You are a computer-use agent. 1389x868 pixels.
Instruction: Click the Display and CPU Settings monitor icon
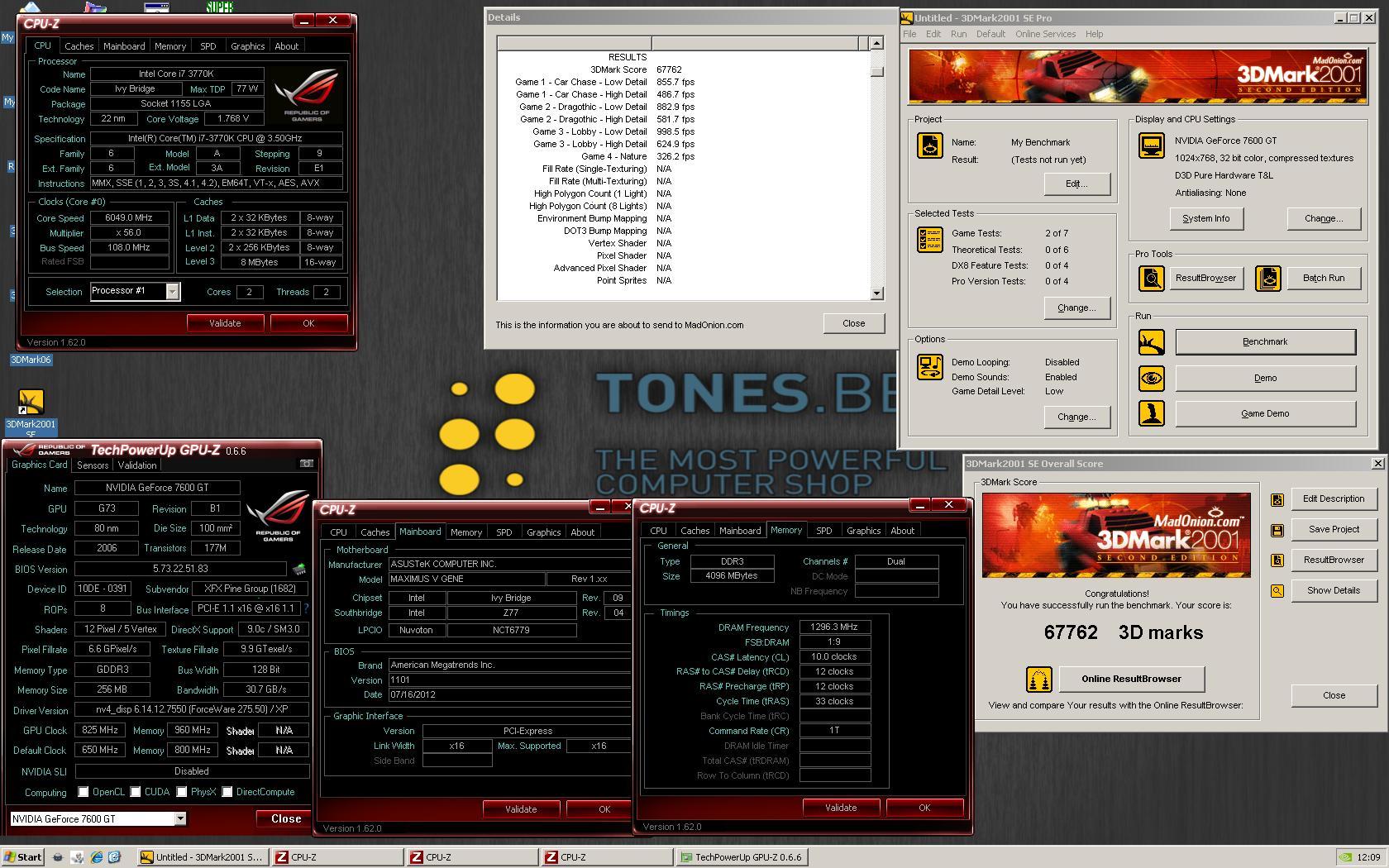pos(1151,146)
